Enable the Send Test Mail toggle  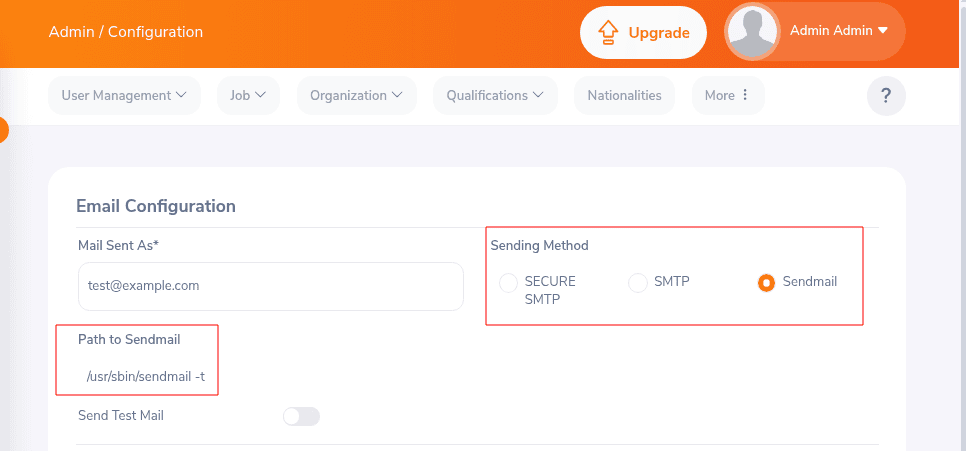click(301, 416)
